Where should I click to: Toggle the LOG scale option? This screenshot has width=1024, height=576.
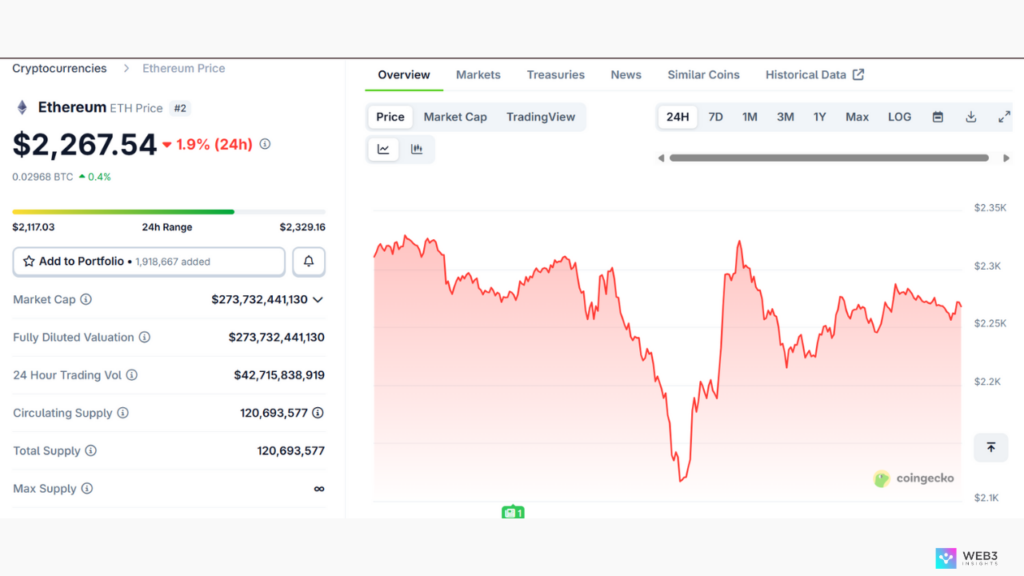click(899, 117)
